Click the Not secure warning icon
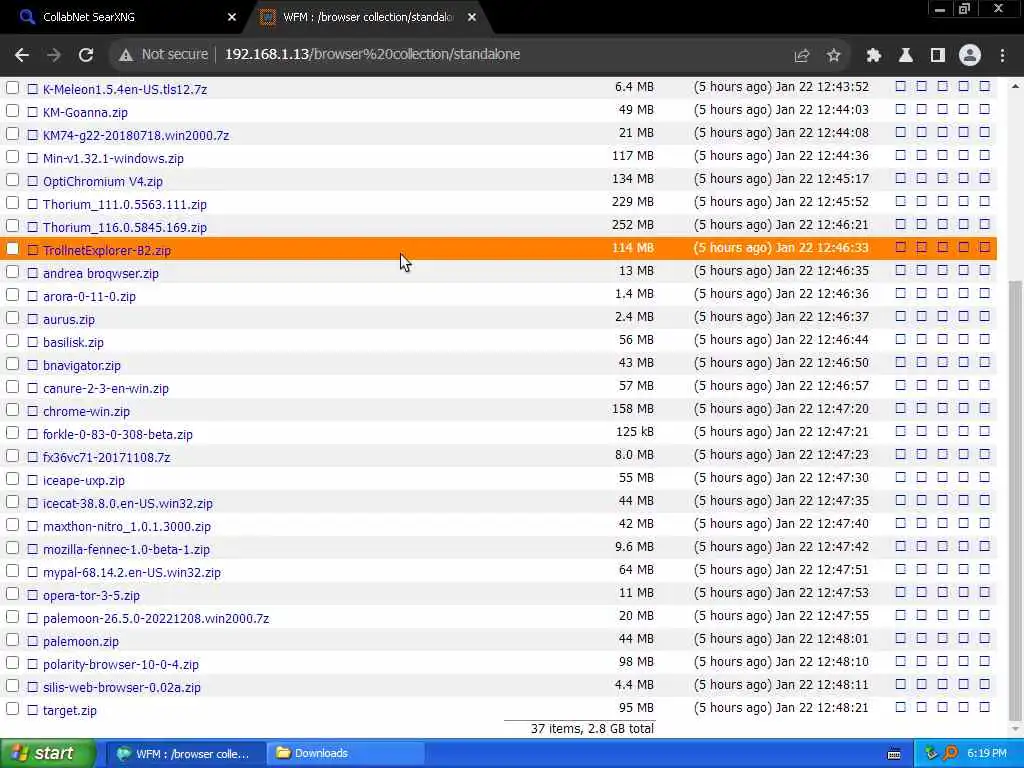The image size is (1024, 768). coord(126,56)
